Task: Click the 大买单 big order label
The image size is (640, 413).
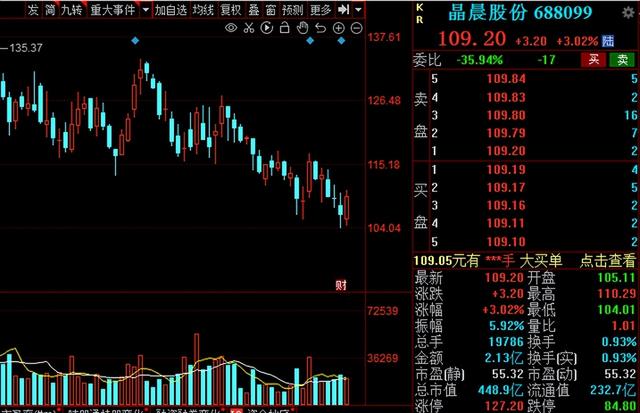Action: (540, 261)
